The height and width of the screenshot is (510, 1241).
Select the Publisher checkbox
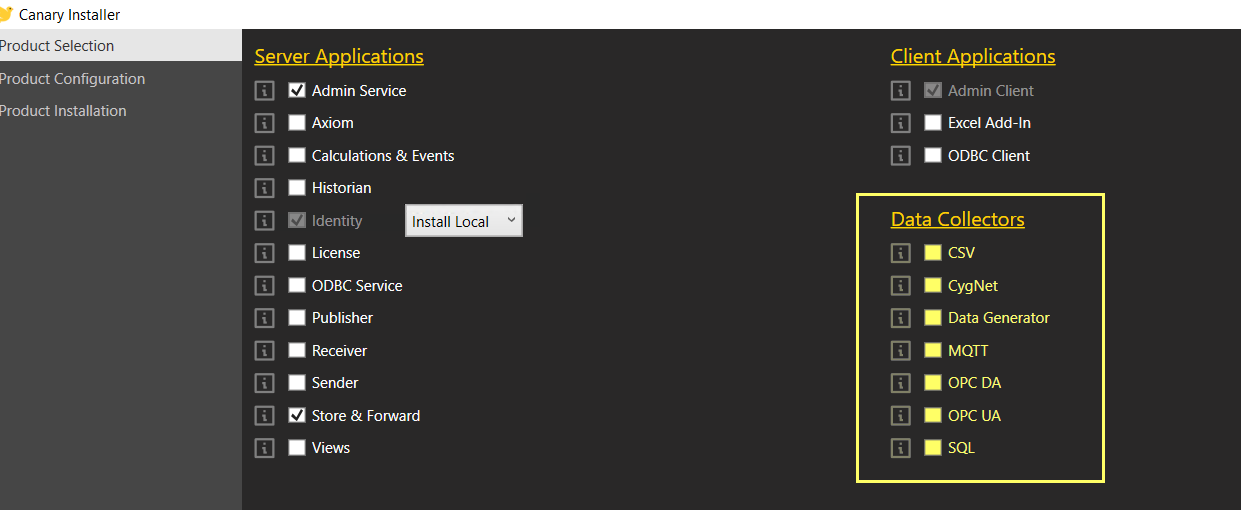297,318
